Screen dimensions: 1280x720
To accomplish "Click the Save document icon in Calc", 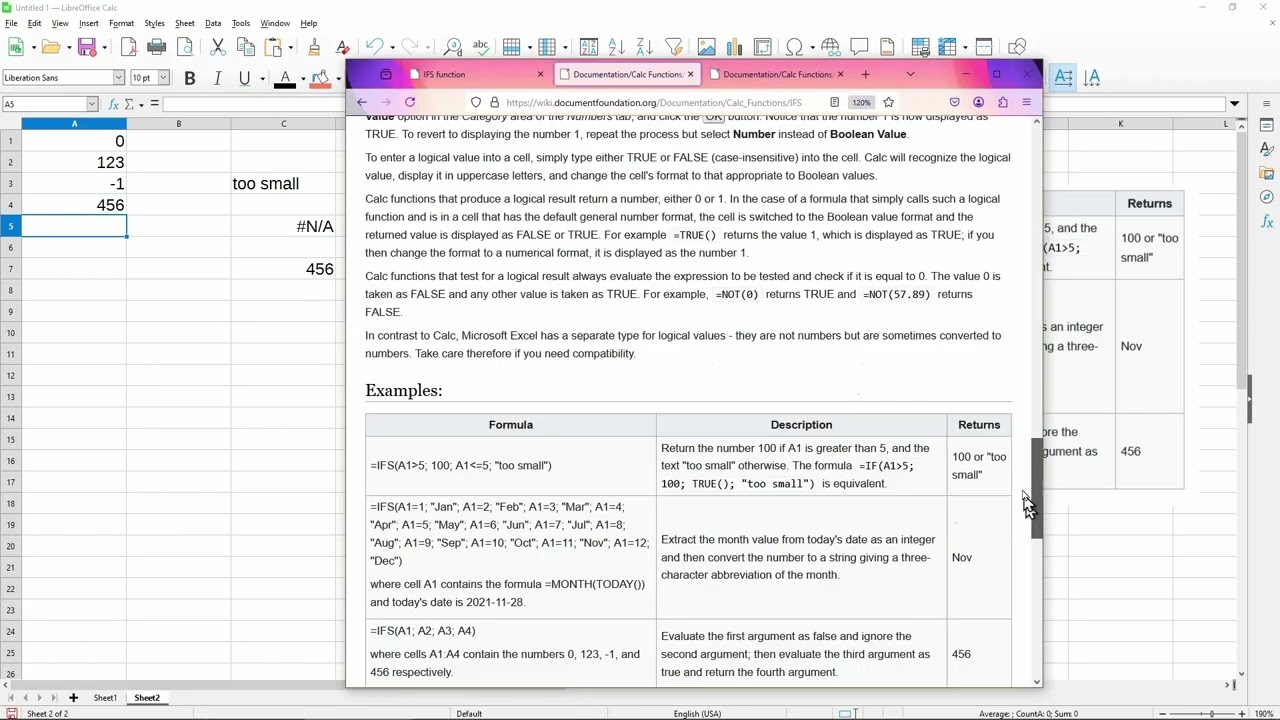I will pyautogui.click(x=86, y=47).
